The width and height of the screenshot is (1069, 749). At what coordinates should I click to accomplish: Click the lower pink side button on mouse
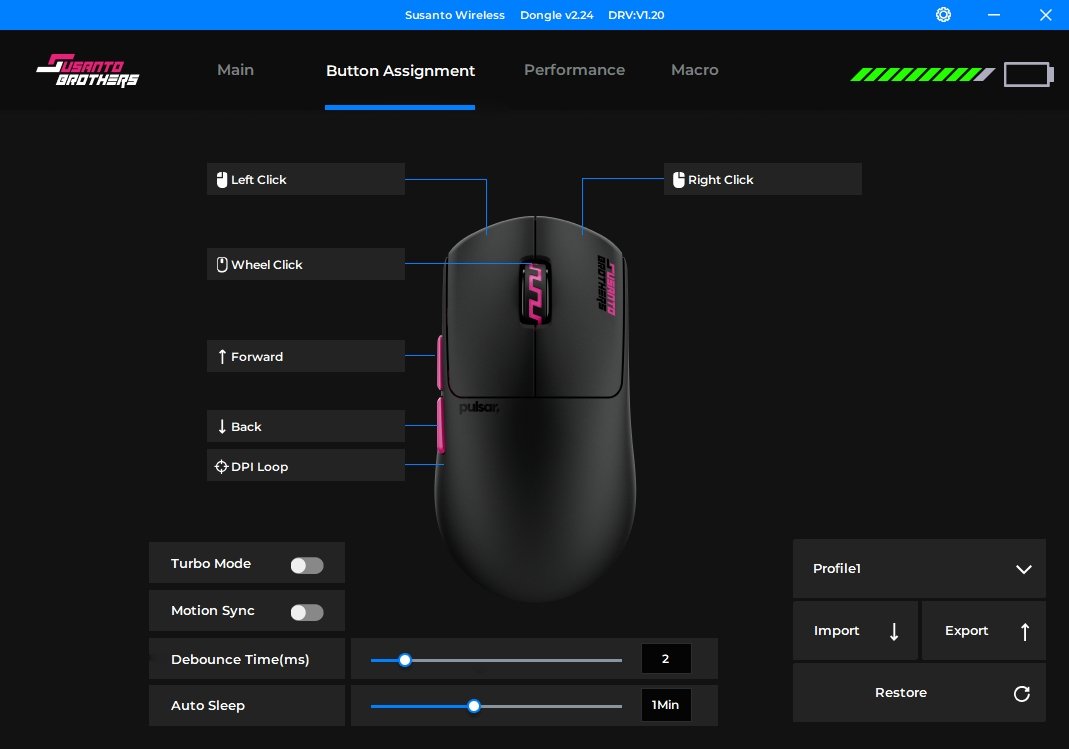coord(440,425)
